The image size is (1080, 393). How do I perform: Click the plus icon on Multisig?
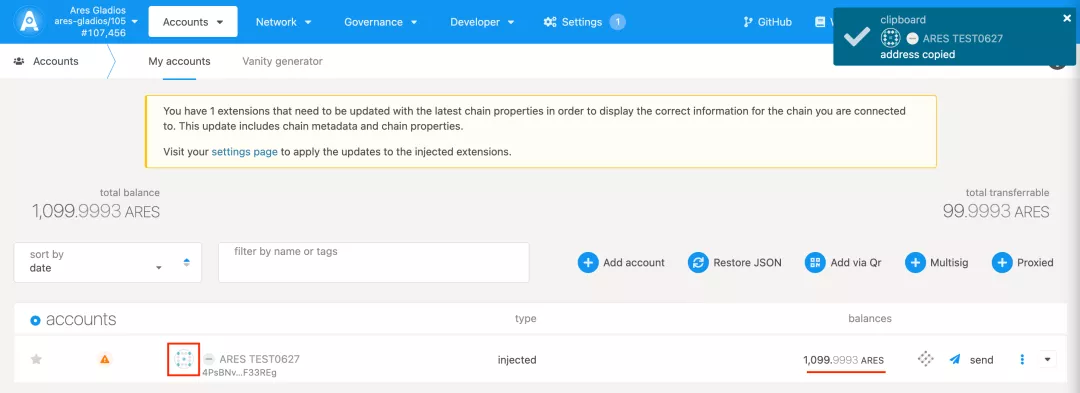pyautogui.click(x=915, y=262)
